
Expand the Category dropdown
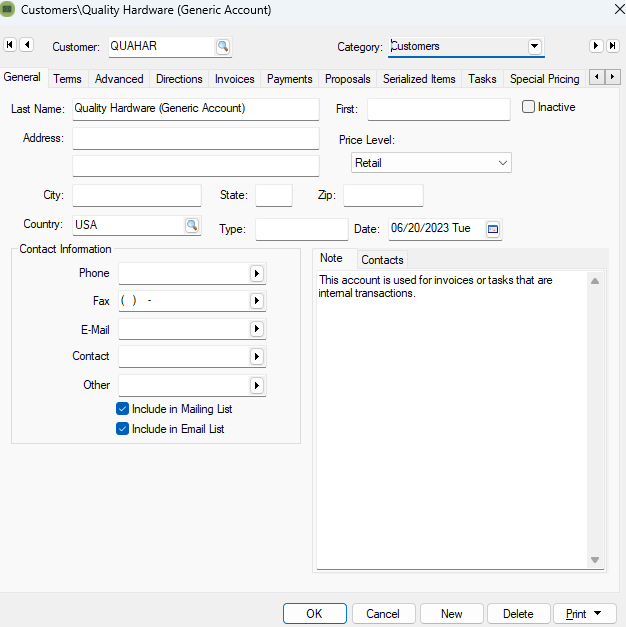(x=534, y=46)
